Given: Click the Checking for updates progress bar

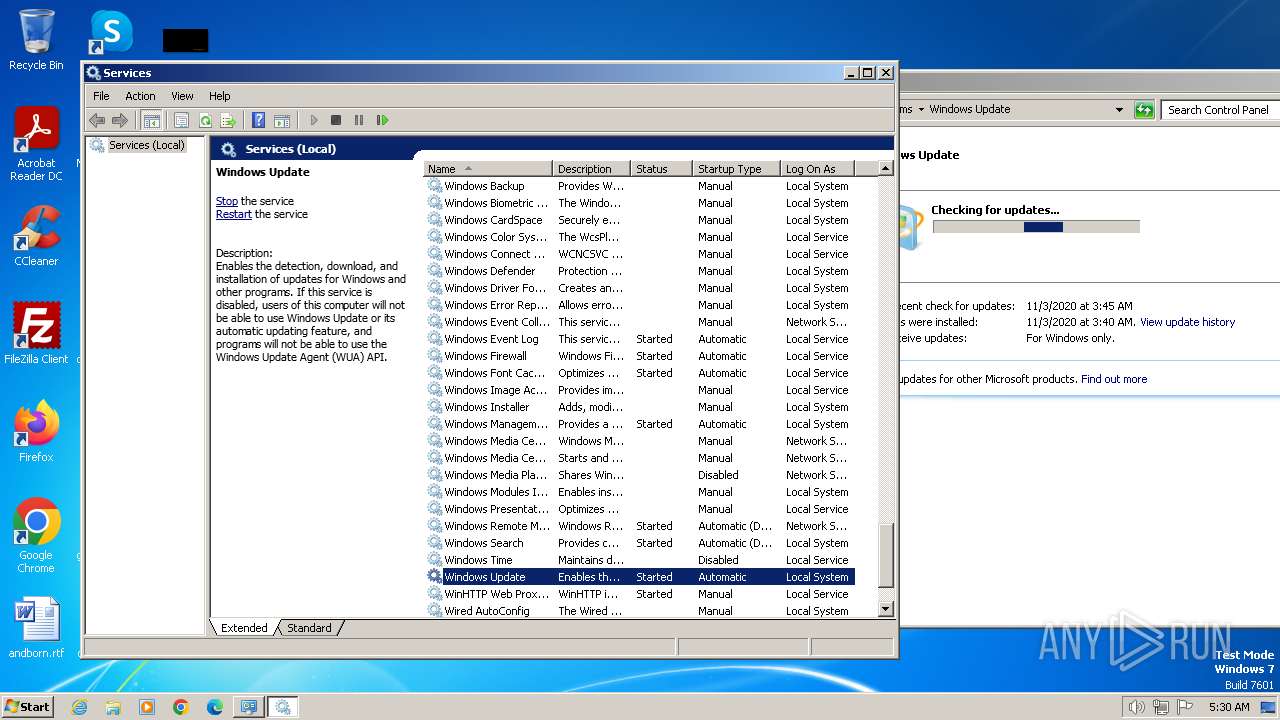Looking at the screenshot, I should (x=1036, y=227).
